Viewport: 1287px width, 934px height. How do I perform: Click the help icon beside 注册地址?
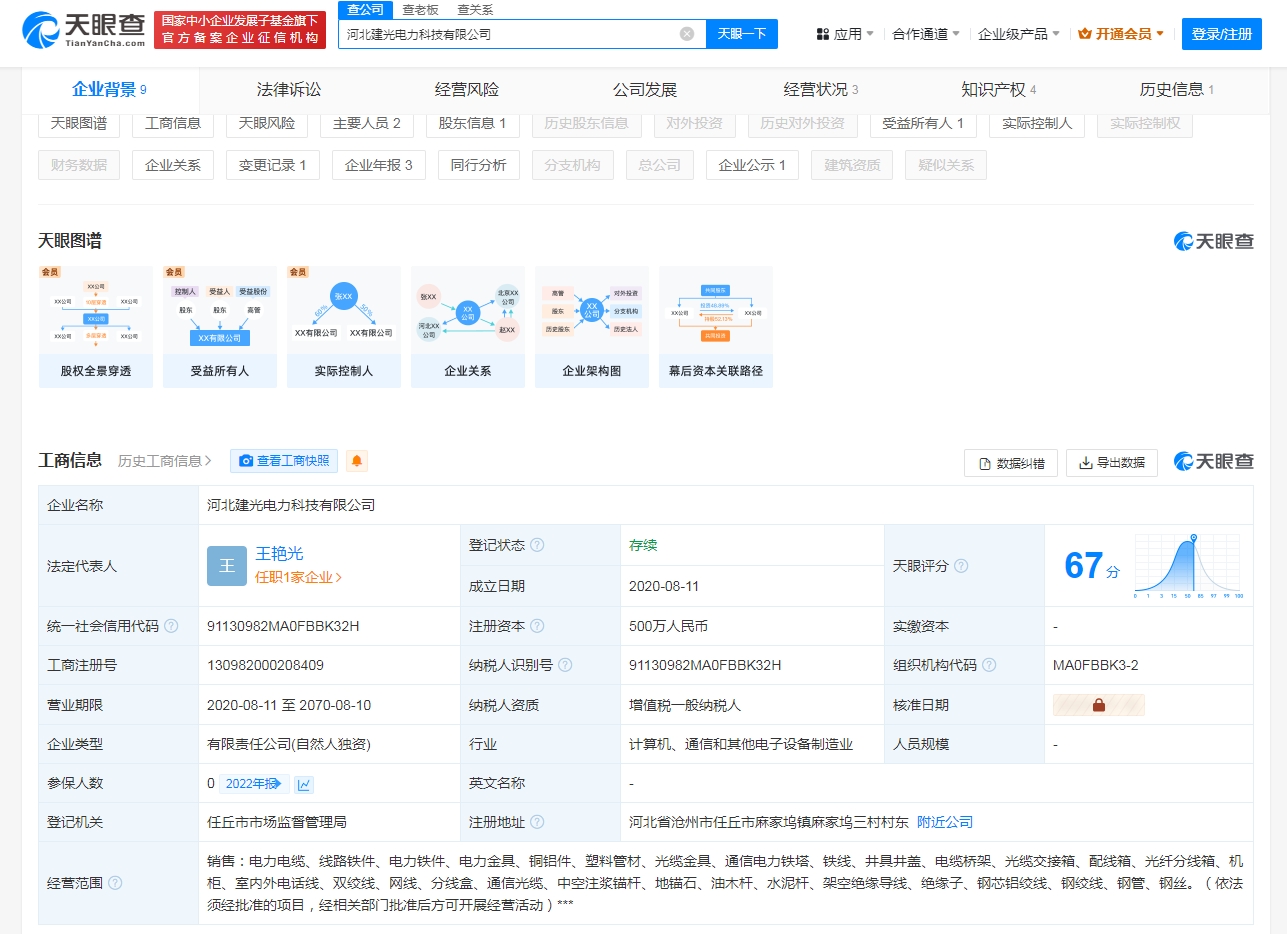click(537, 822)
